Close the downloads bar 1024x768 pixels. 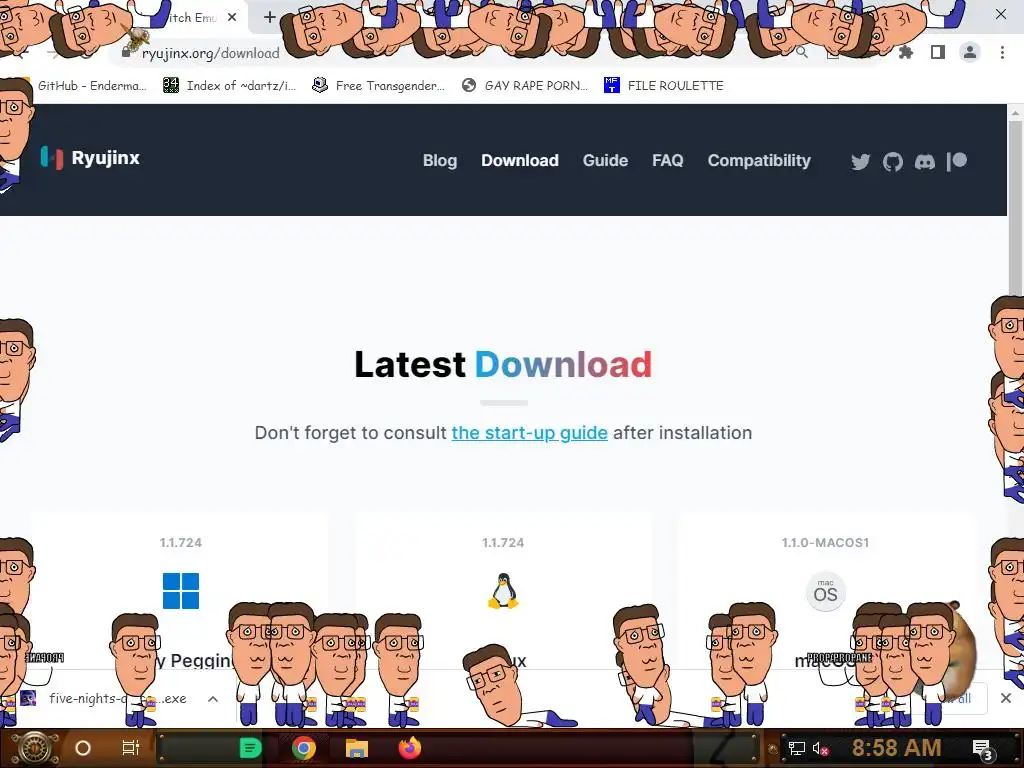[x=1006, y=698]
